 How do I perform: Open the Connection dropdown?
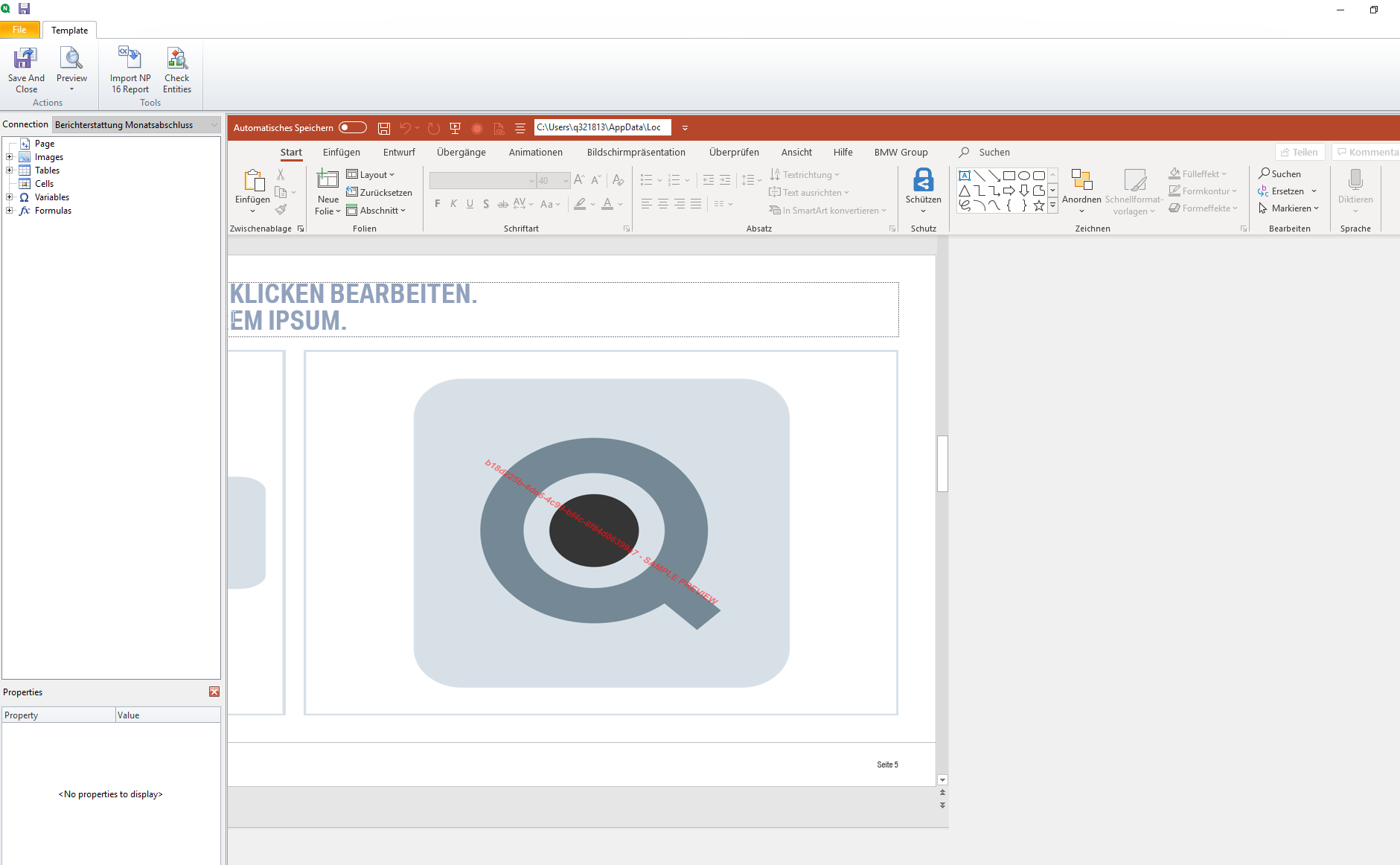click(x=214, y=124)
